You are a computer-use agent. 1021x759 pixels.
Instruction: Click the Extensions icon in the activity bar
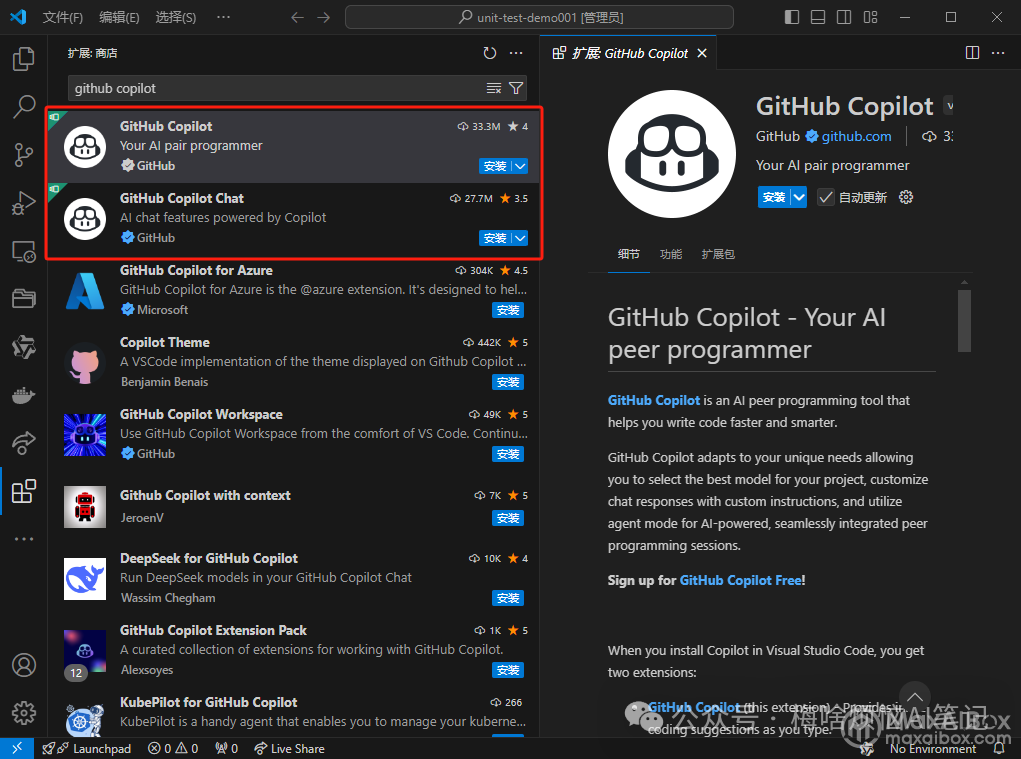[x=23, y=491]
